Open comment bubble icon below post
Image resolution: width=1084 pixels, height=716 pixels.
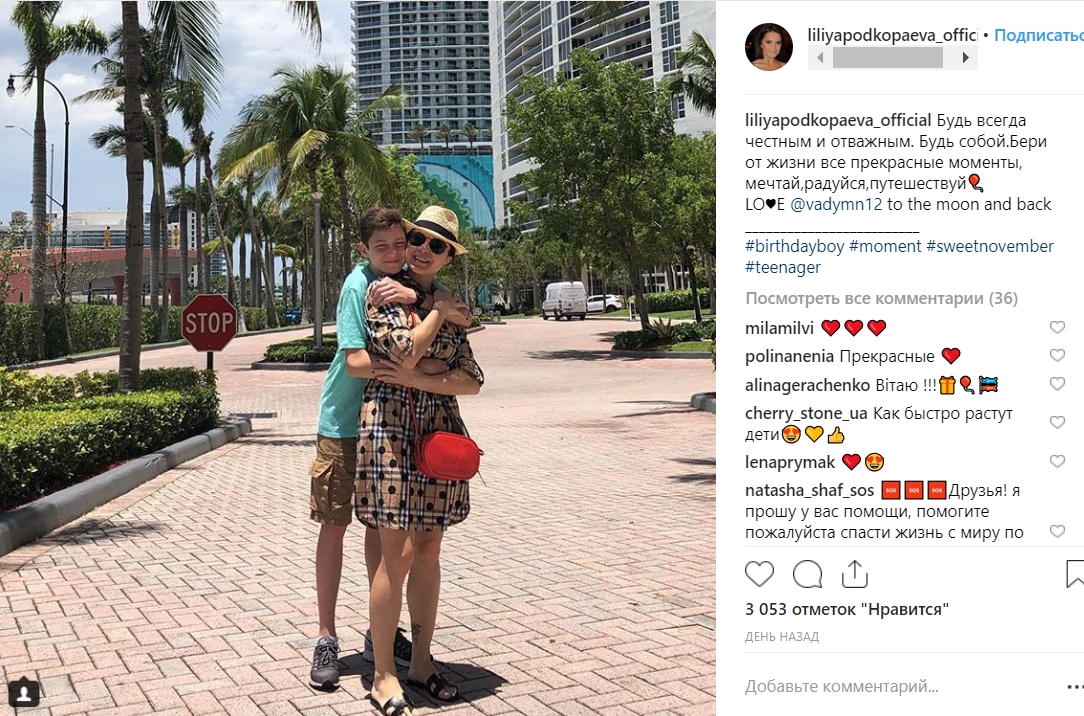(807, 574)
